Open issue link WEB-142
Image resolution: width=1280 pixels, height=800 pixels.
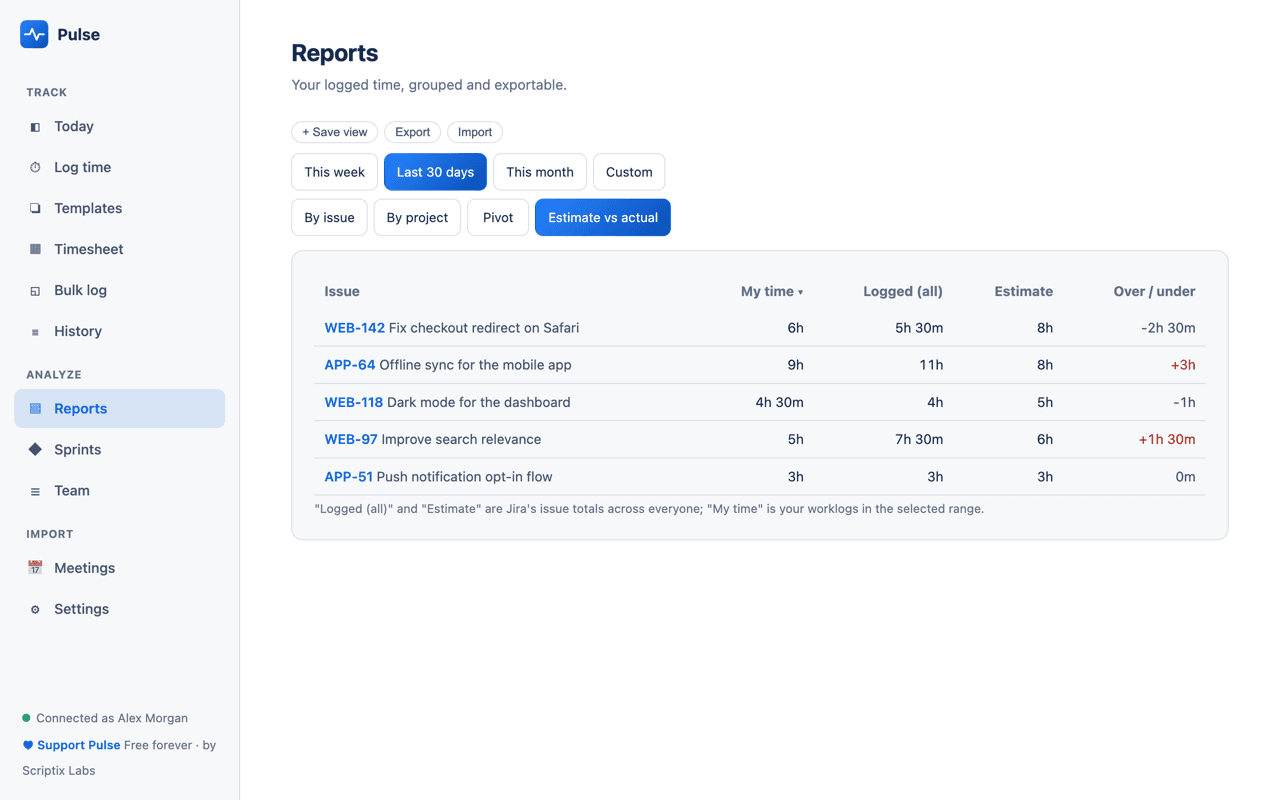coord(354,328)
